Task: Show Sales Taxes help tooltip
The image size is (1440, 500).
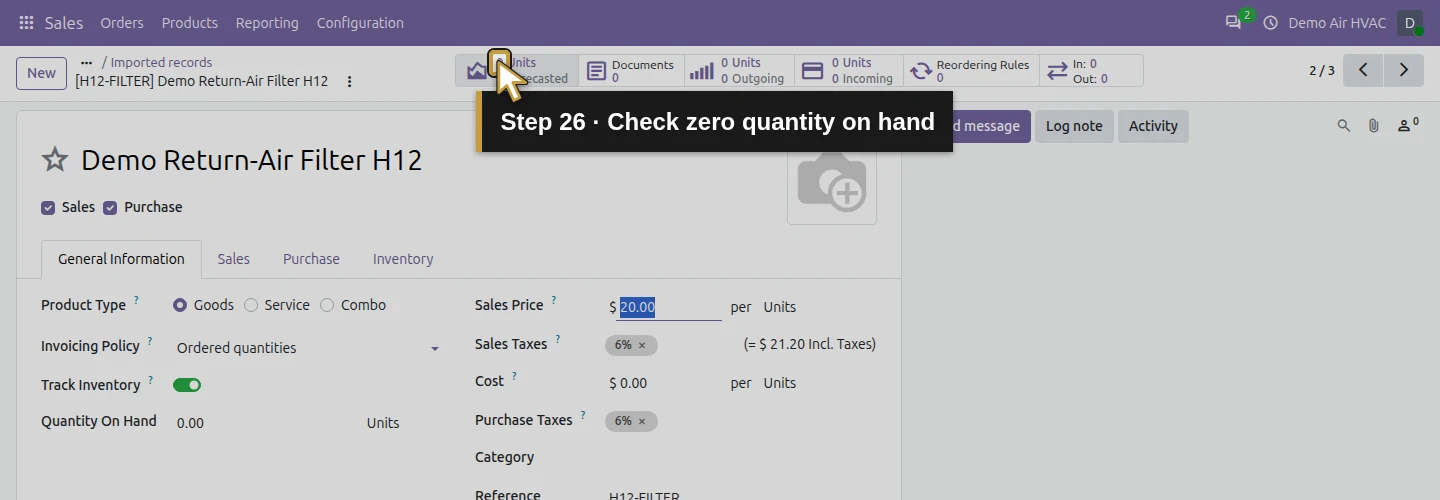Action: (x=558, y=339)
